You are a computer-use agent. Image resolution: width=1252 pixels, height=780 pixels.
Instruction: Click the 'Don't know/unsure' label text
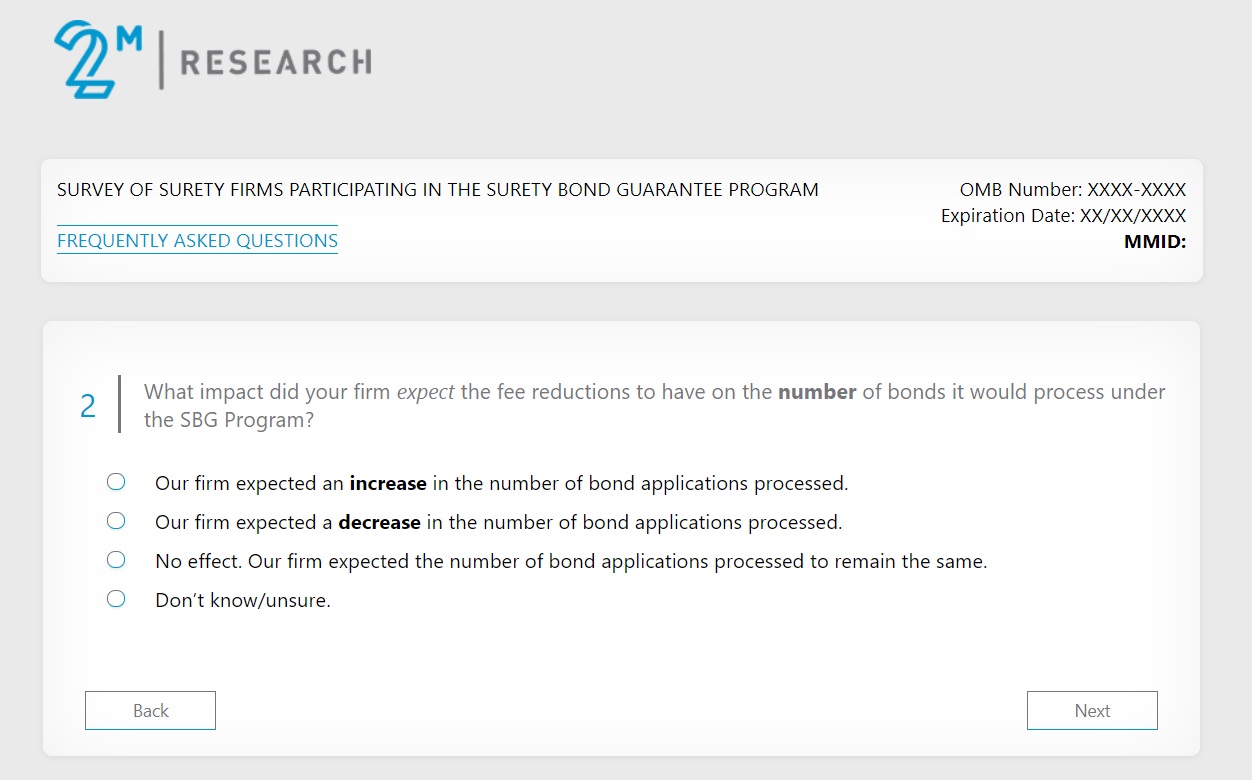[x=242, y=601]
